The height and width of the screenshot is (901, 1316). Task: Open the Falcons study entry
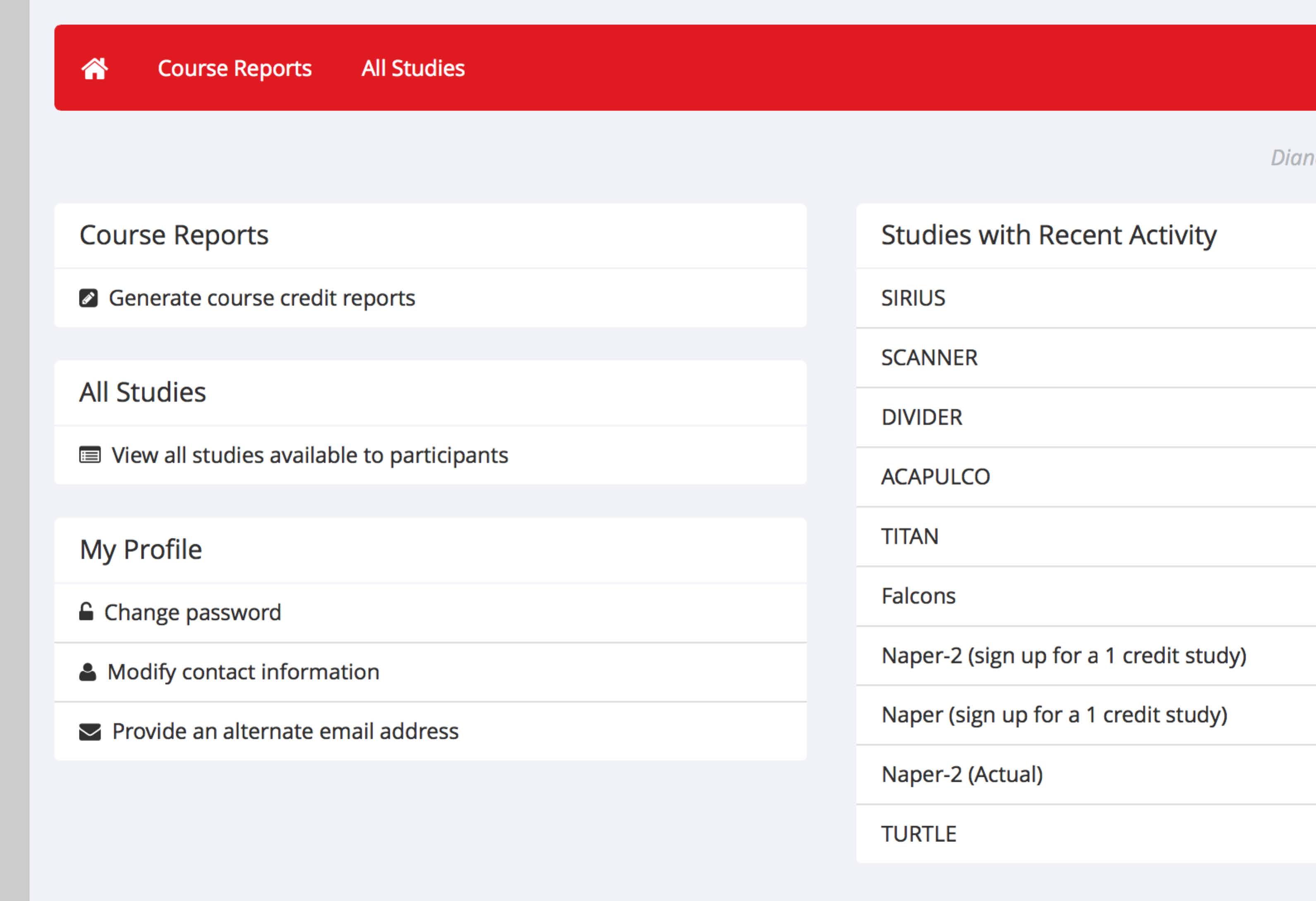918,596
